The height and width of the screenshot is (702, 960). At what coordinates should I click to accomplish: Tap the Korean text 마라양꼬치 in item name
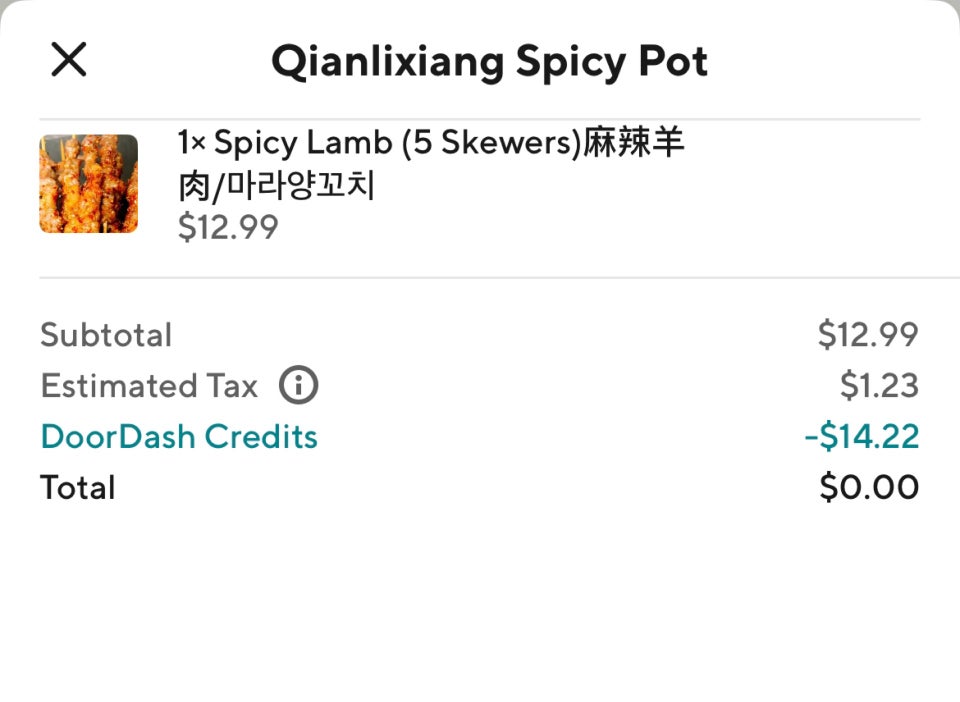pos(301,185)
